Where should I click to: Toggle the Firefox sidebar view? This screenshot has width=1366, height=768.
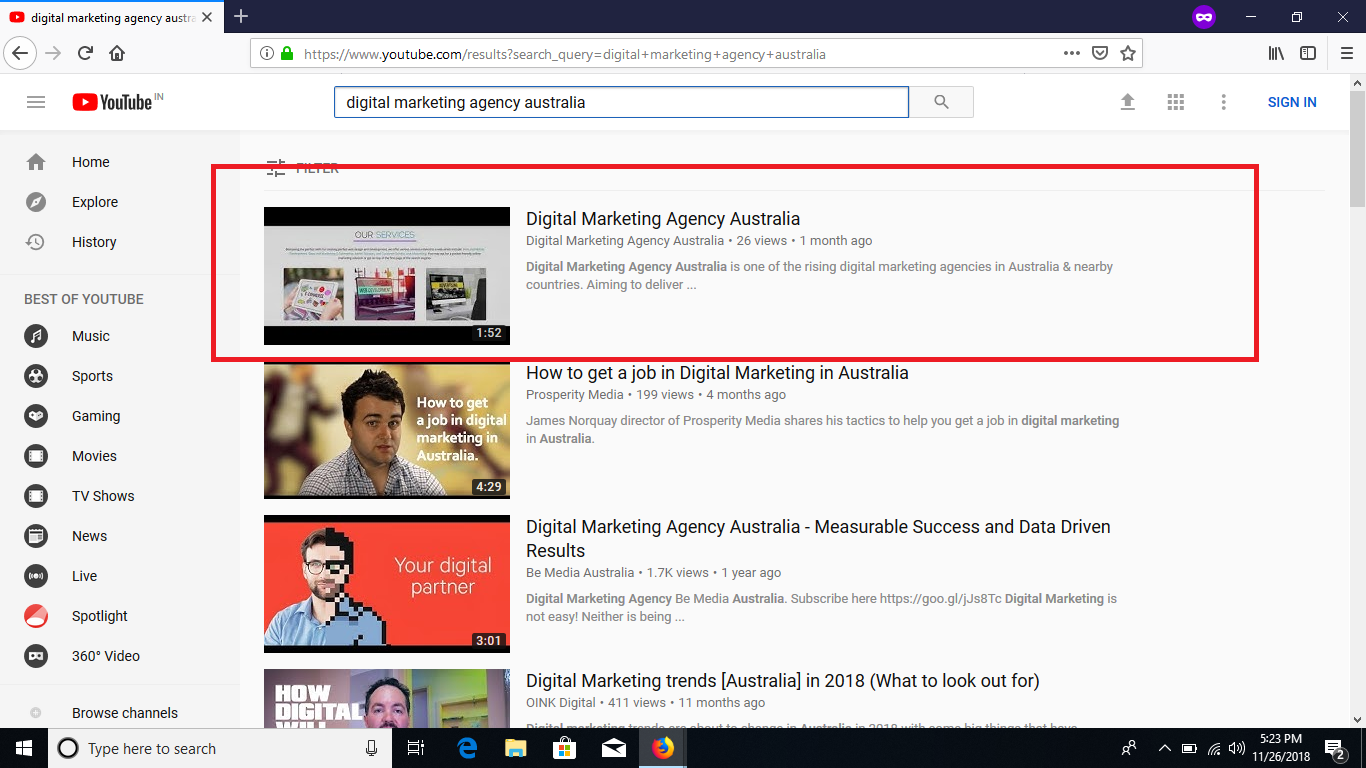point(1308,54)
